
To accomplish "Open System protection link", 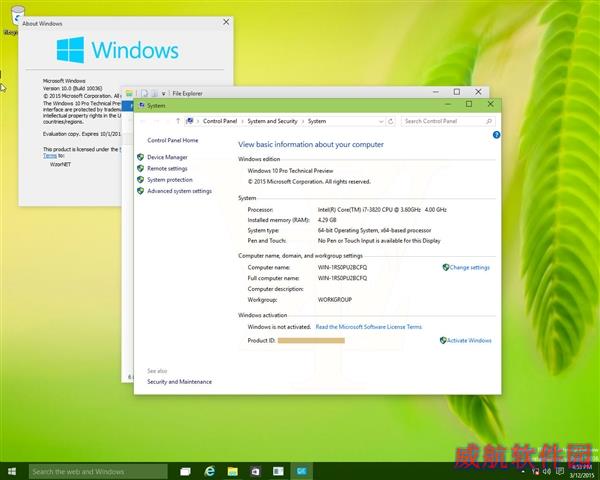I will pyautogui.click(x=170, y=180).
